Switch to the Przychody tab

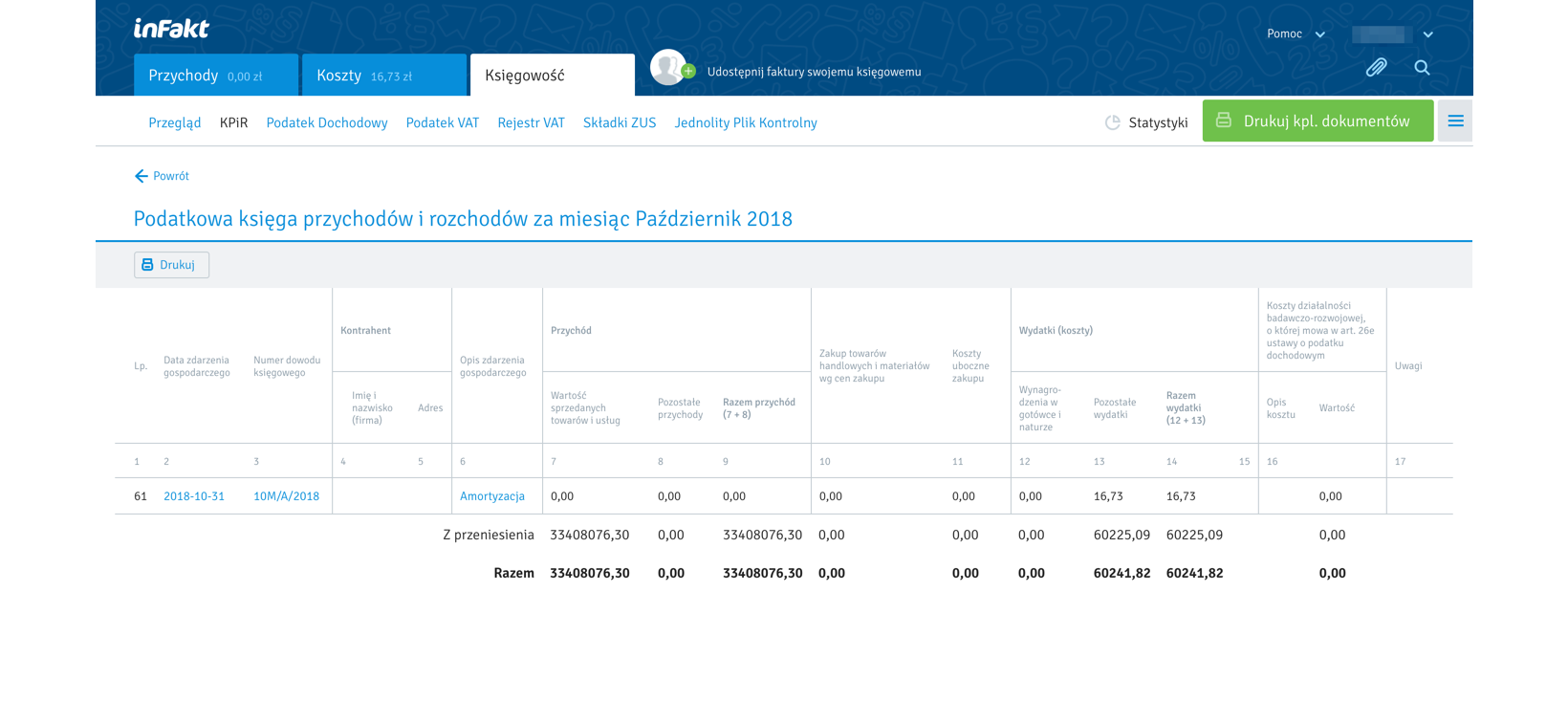point(216,75)
